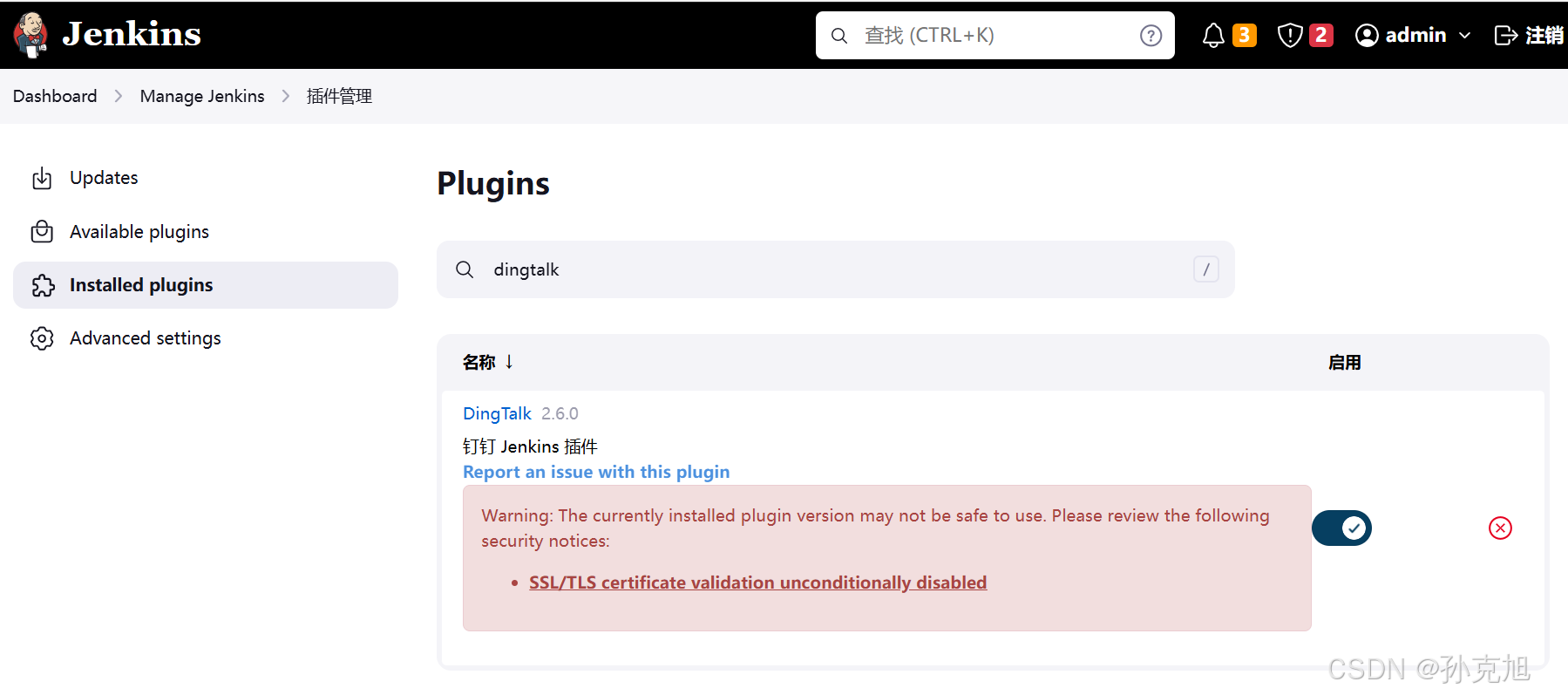The width and height of the screenshot is (1568, 695).
Task: Open the Jenkins home title link
Action: coord(132,34)
